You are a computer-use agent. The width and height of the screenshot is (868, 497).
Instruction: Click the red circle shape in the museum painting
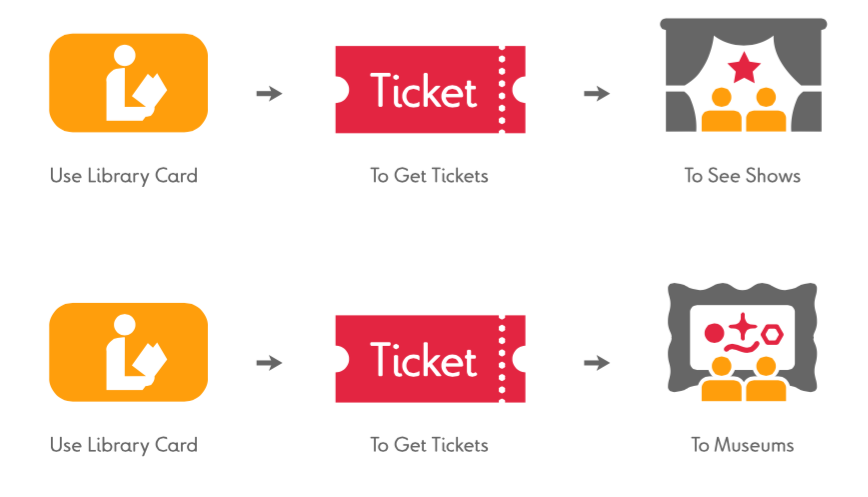coord(714,332)
